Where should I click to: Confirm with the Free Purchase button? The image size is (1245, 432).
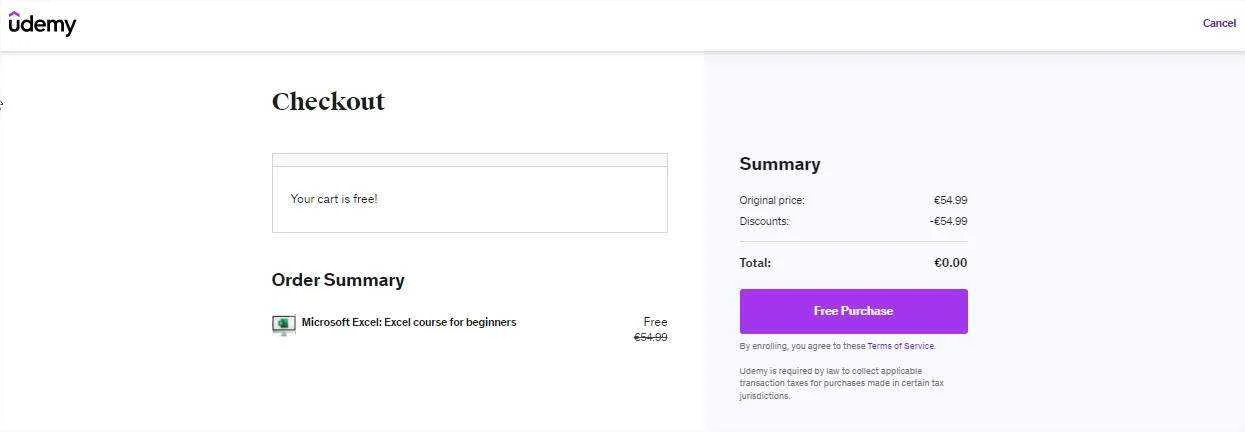click(853, 311)
